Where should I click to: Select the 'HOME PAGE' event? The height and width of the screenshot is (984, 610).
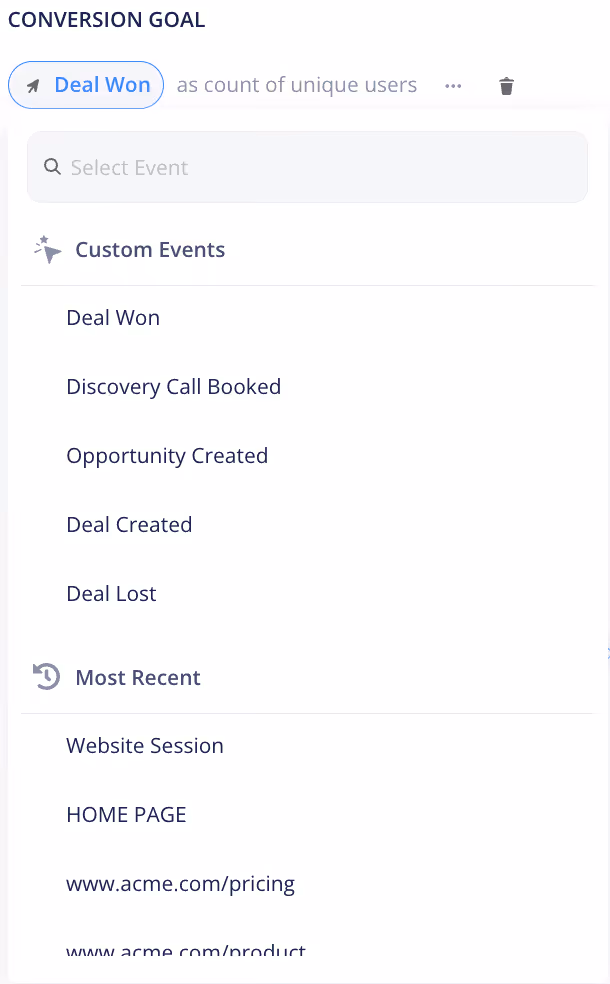[126, 814]
